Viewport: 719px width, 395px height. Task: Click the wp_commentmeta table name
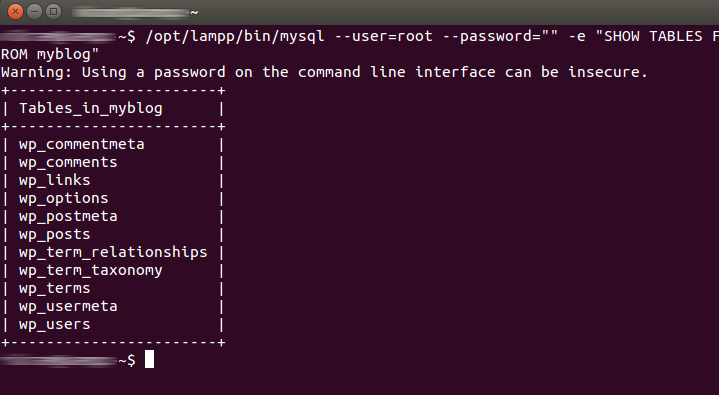82,145
